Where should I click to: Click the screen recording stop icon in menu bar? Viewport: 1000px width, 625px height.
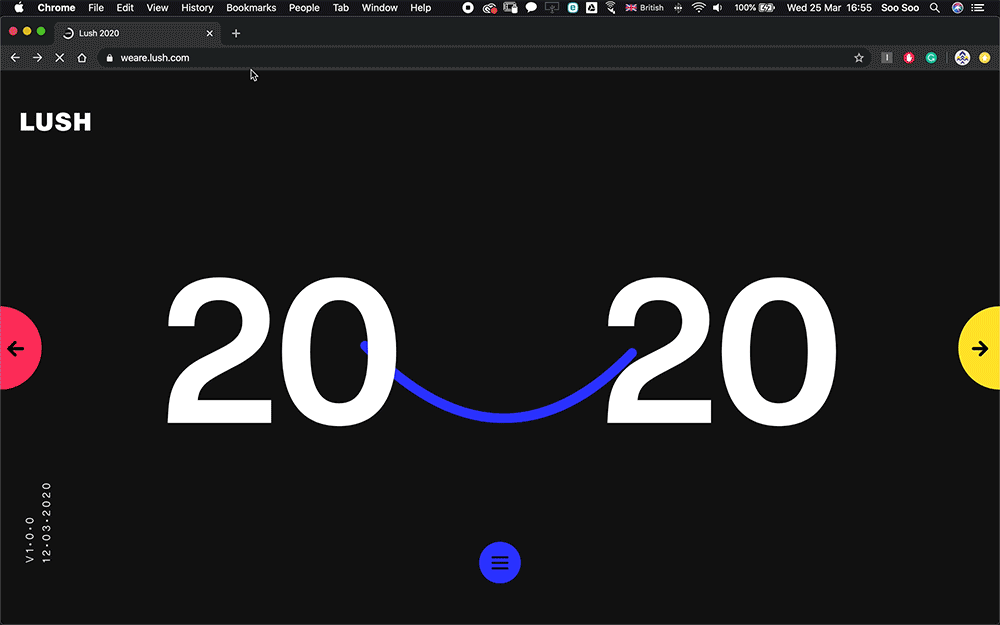tap(468, 8)
